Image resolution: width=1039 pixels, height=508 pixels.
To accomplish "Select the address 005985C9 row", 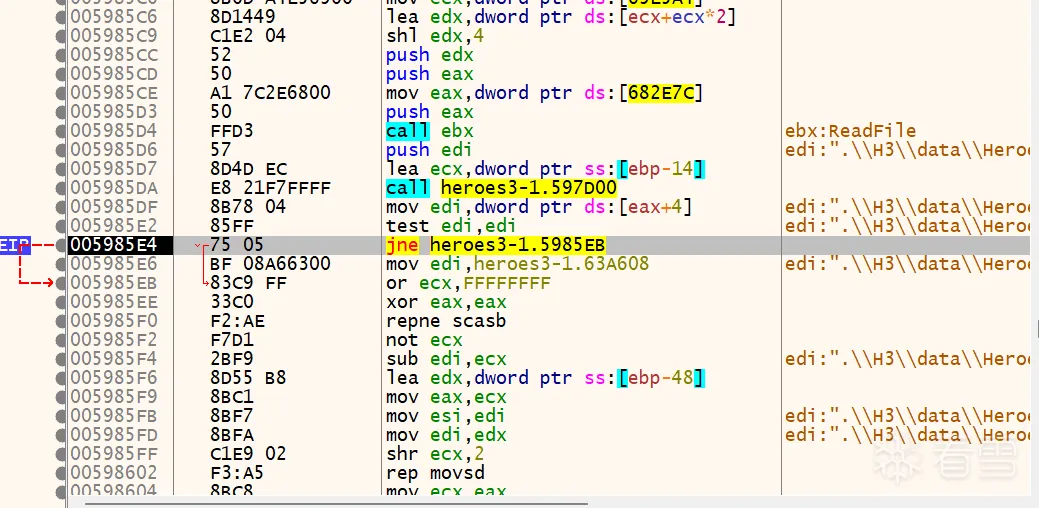I will click(115, 36).
